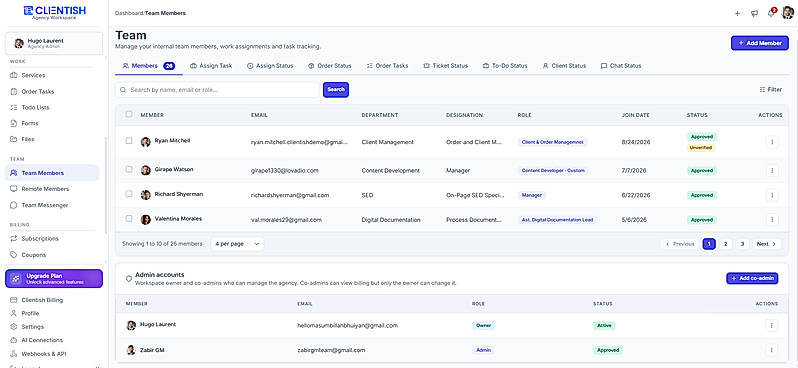The width and height of the screenshot is (798, 368).
Task: Open actions menu for Zabir GM
Action: pyautogui.click(x=772, y=350)
